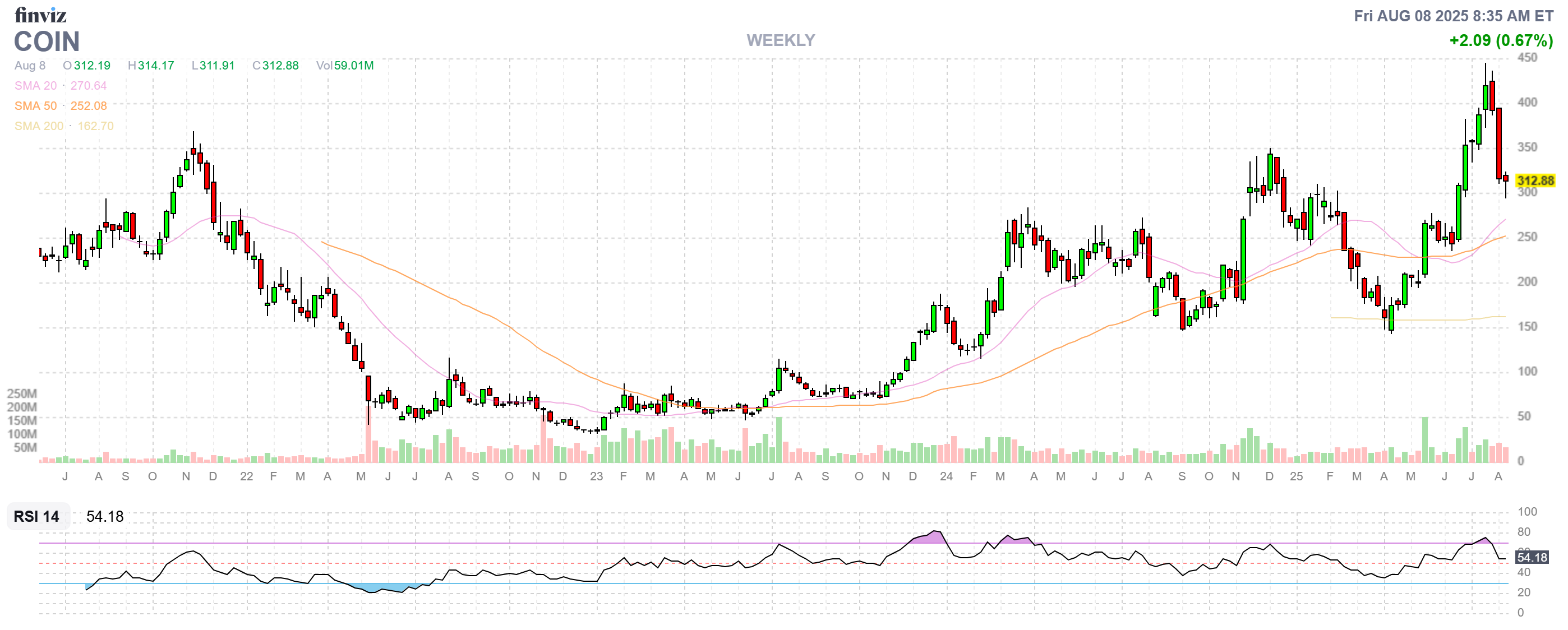This screenshot has height=630, width=1568.
Task: Select the COIN ticker symbol
Action: click(x=47, y=42)
